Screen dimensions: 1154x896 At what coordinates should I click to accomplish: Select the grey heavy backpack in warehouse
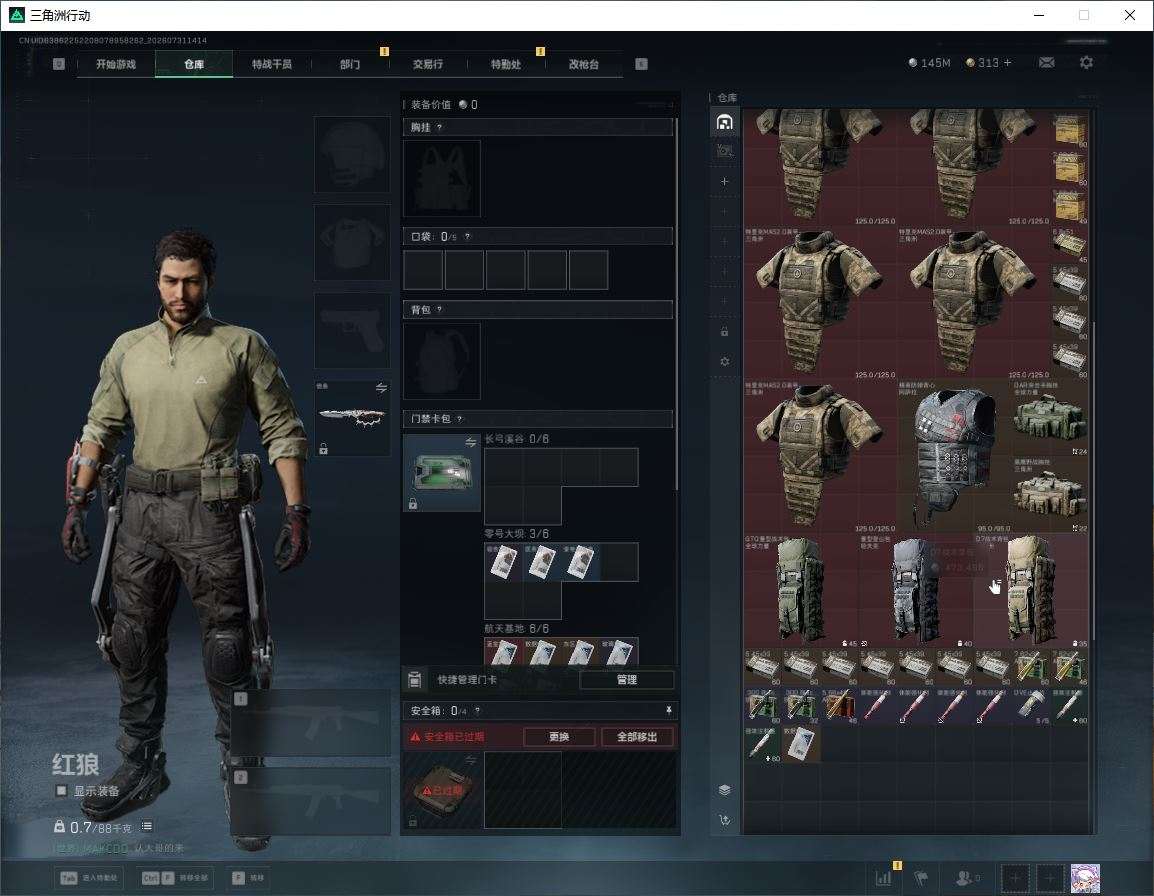tap(916, 590)
